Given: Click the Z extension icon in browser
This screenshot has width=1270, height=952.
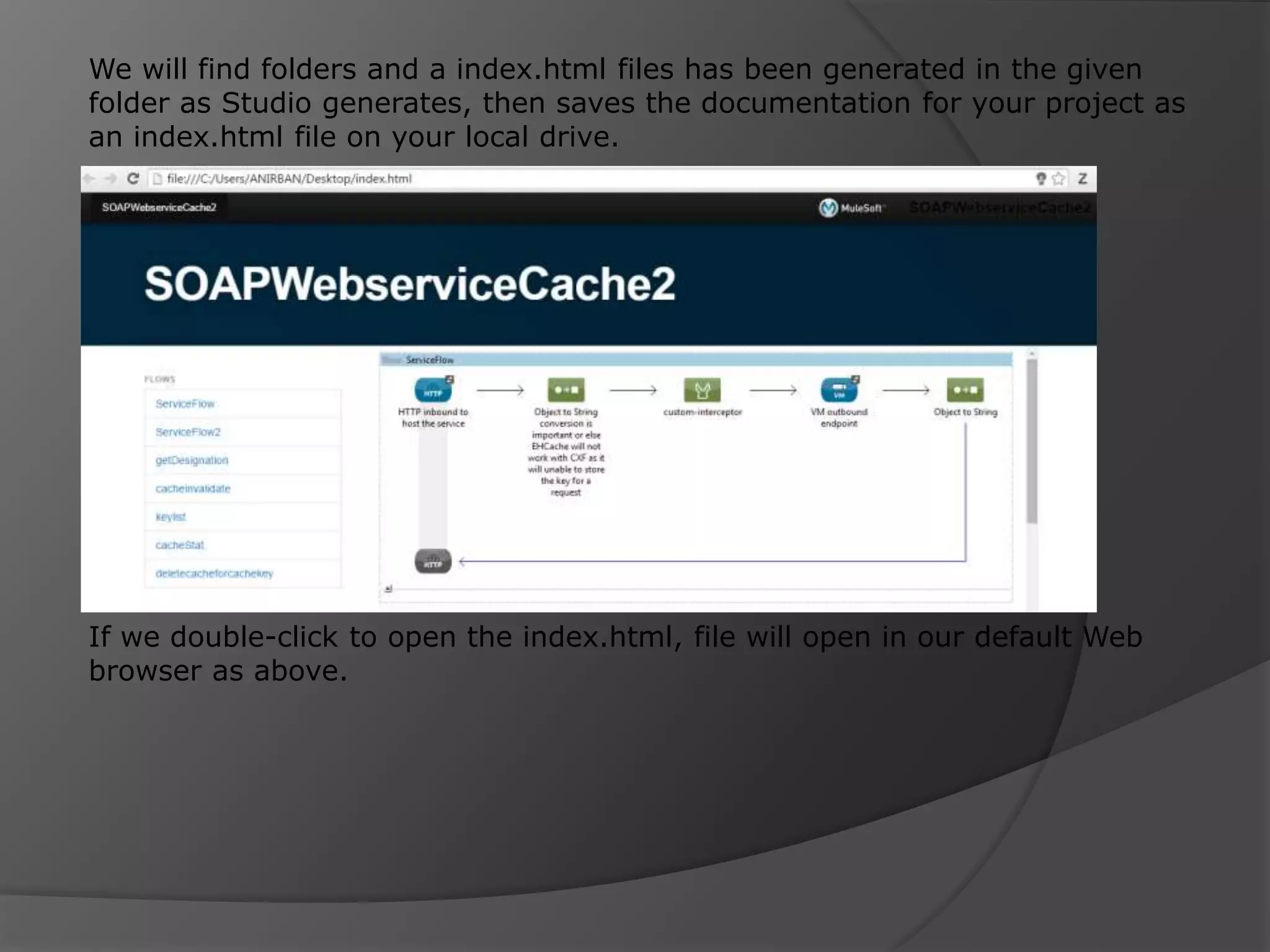Looking at the screenshot, I should [1083, 178].
